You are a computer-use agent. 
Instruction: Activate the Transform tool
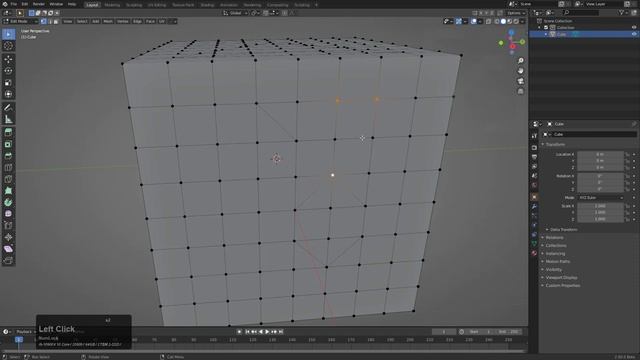pos(8,94)
